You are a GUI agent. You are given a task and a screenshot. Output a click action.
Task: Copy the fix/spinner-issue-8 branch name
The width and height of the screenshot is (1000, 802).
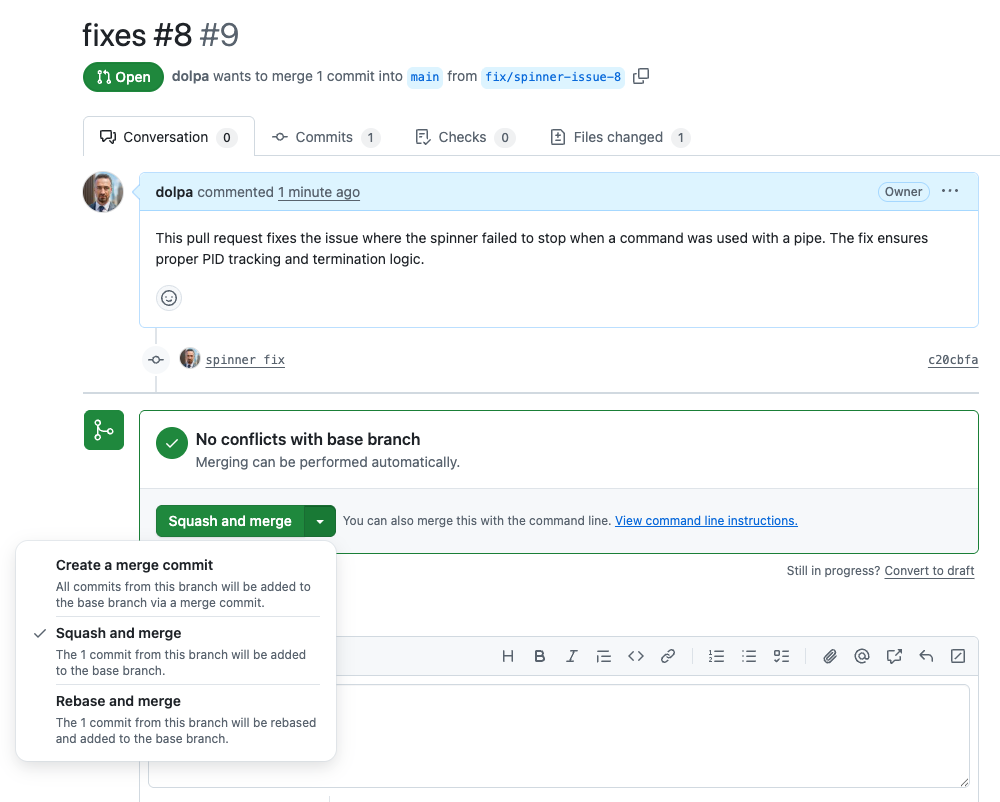pos(641,76)
